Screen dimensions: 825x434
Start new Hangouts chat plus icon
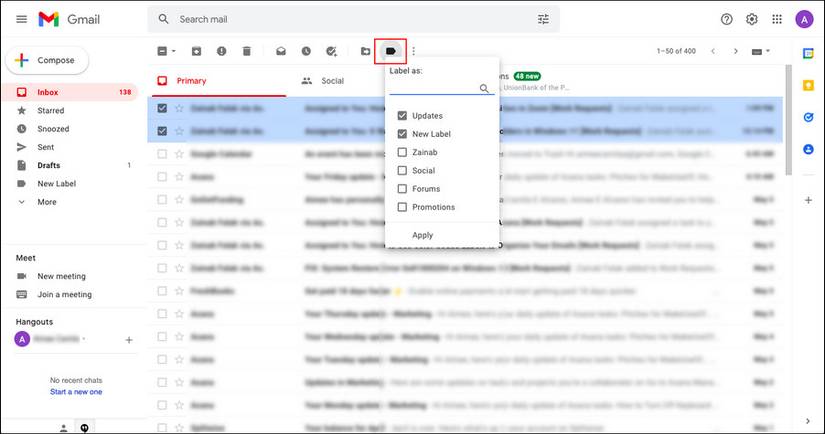tap(129, 340)
